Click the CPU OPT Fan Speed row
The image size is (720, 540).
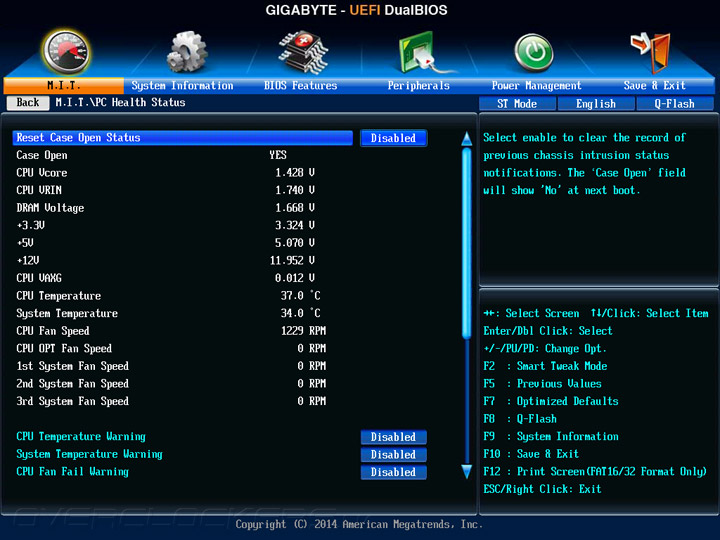[x=171, y=349]
